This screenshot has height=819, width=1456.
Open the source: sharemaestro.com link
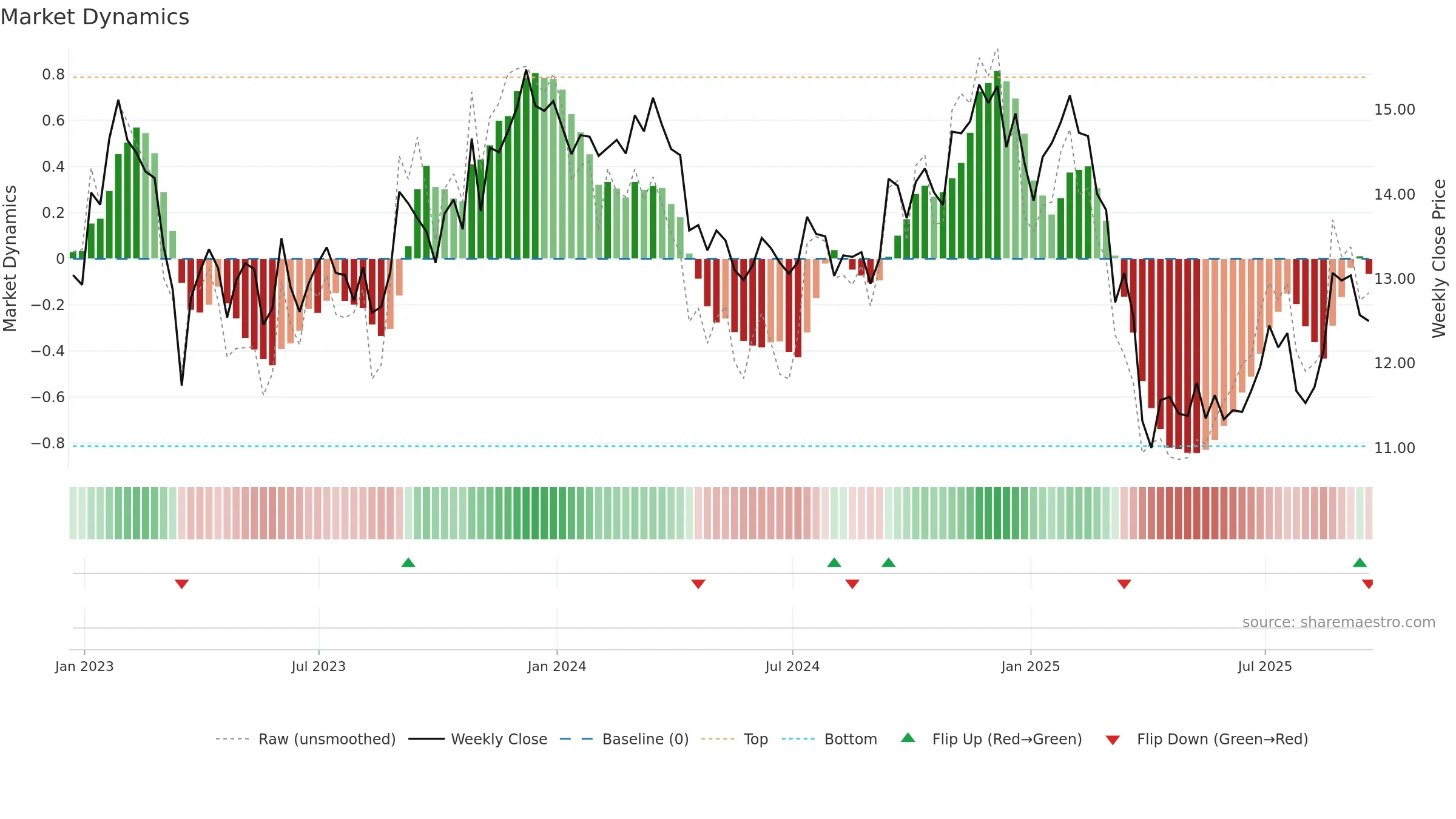[1339, 622]
